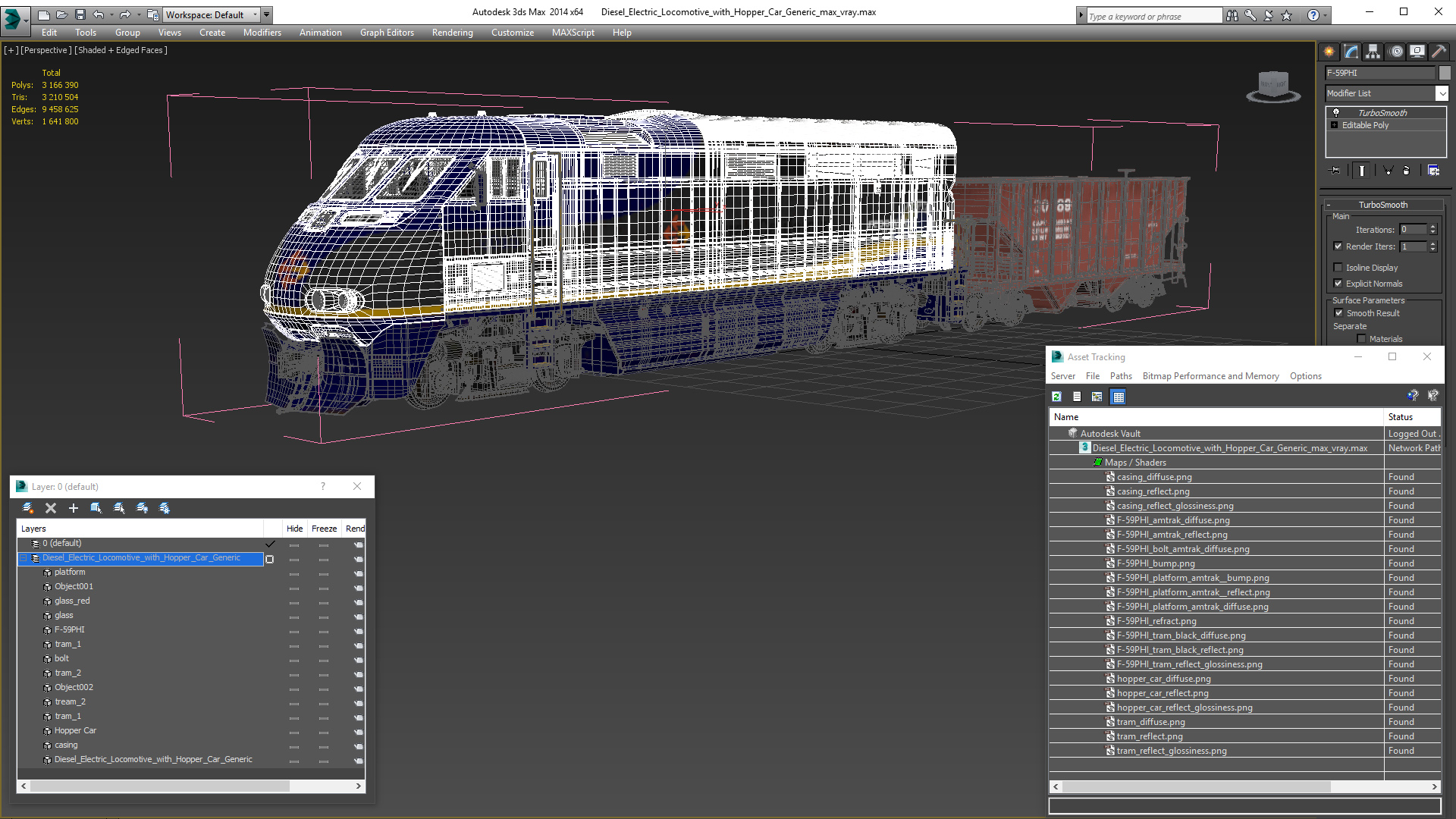Click the Pin Stack icon
This screenshot has width=1456, height=819.
tap(1335, 171)
